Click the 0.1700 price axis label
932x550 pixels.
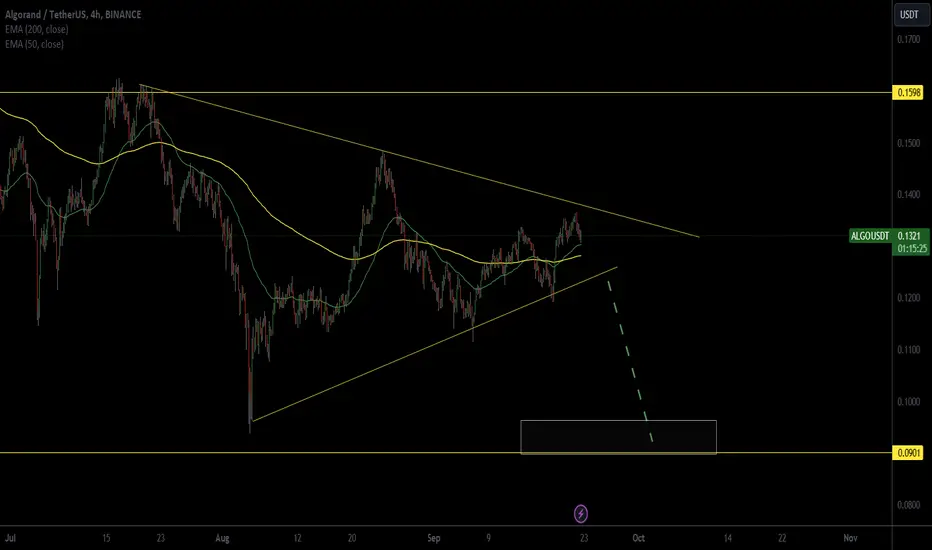[909, 39]
